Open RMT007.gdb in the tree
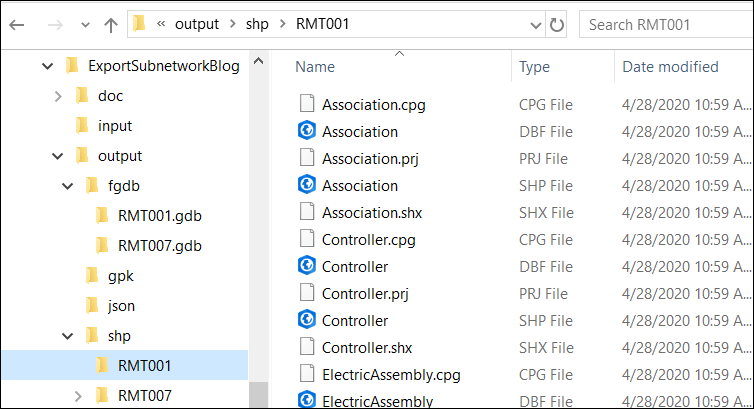The width and height of the screenshot is (754, 409). (x=160, y=246)
